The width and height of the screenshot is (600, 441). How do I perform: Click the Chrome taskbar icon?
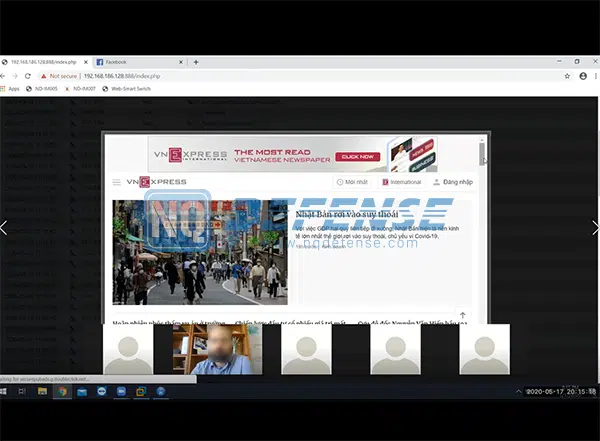point(62,391)
